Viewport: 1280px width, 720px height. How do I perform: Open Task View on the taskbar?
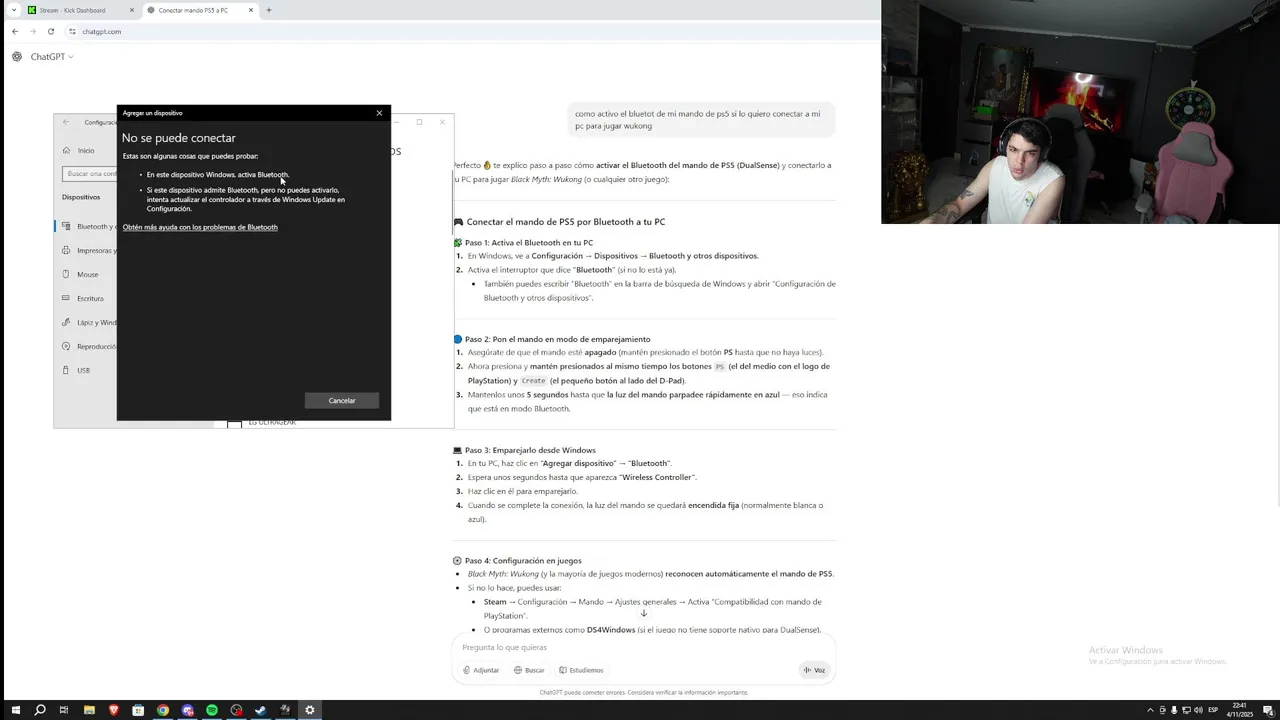click(64, 710)
